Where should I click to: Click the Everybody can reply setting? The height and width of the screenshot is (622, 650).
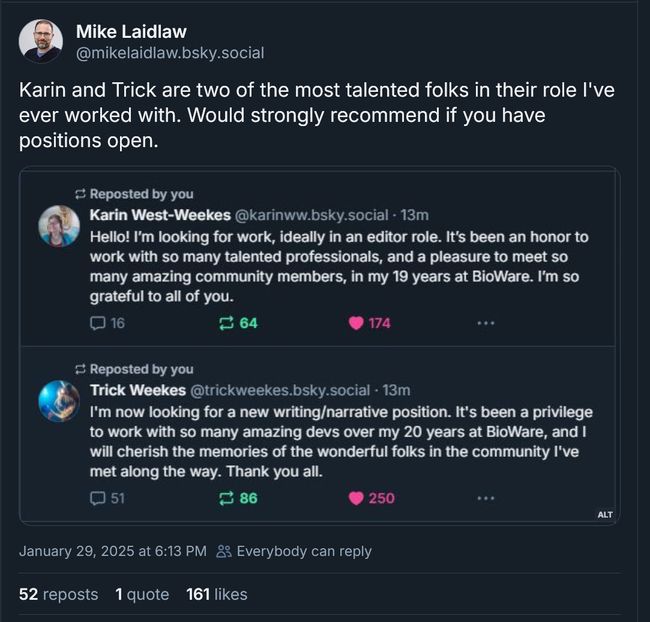click(294, 551)
